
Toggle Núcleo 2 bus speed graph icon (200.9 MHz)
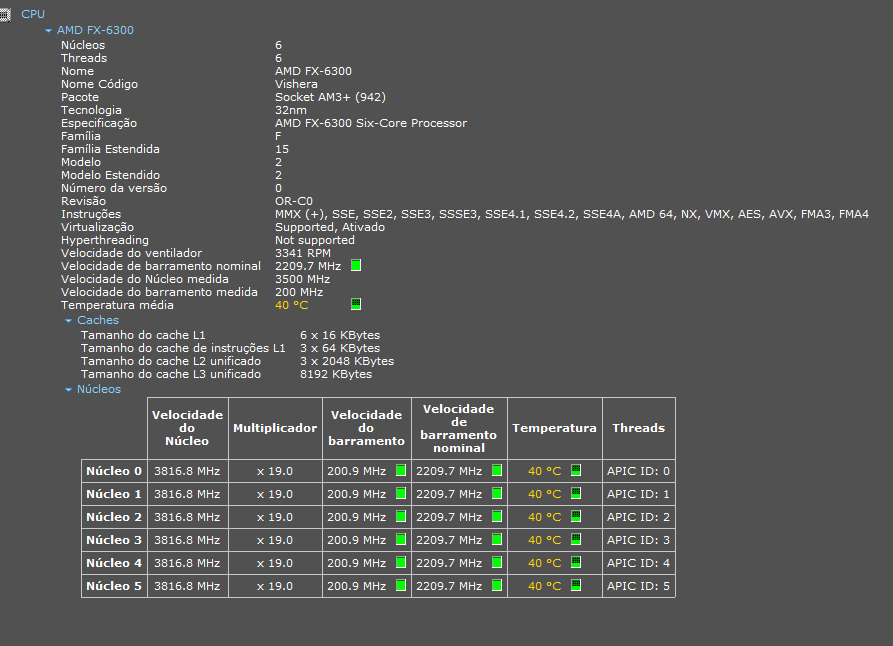[x=401, y=517]
